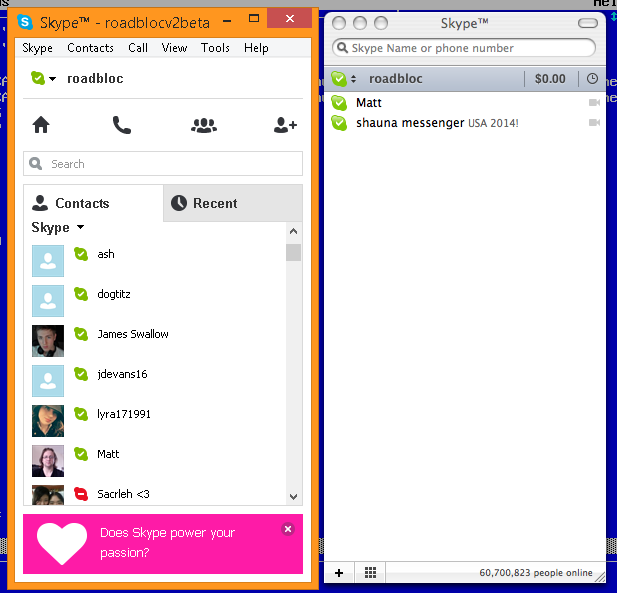The width and height of the screenshot is (617, 593).
Task: Click jdevans16's default avatar
Action: 48,381
